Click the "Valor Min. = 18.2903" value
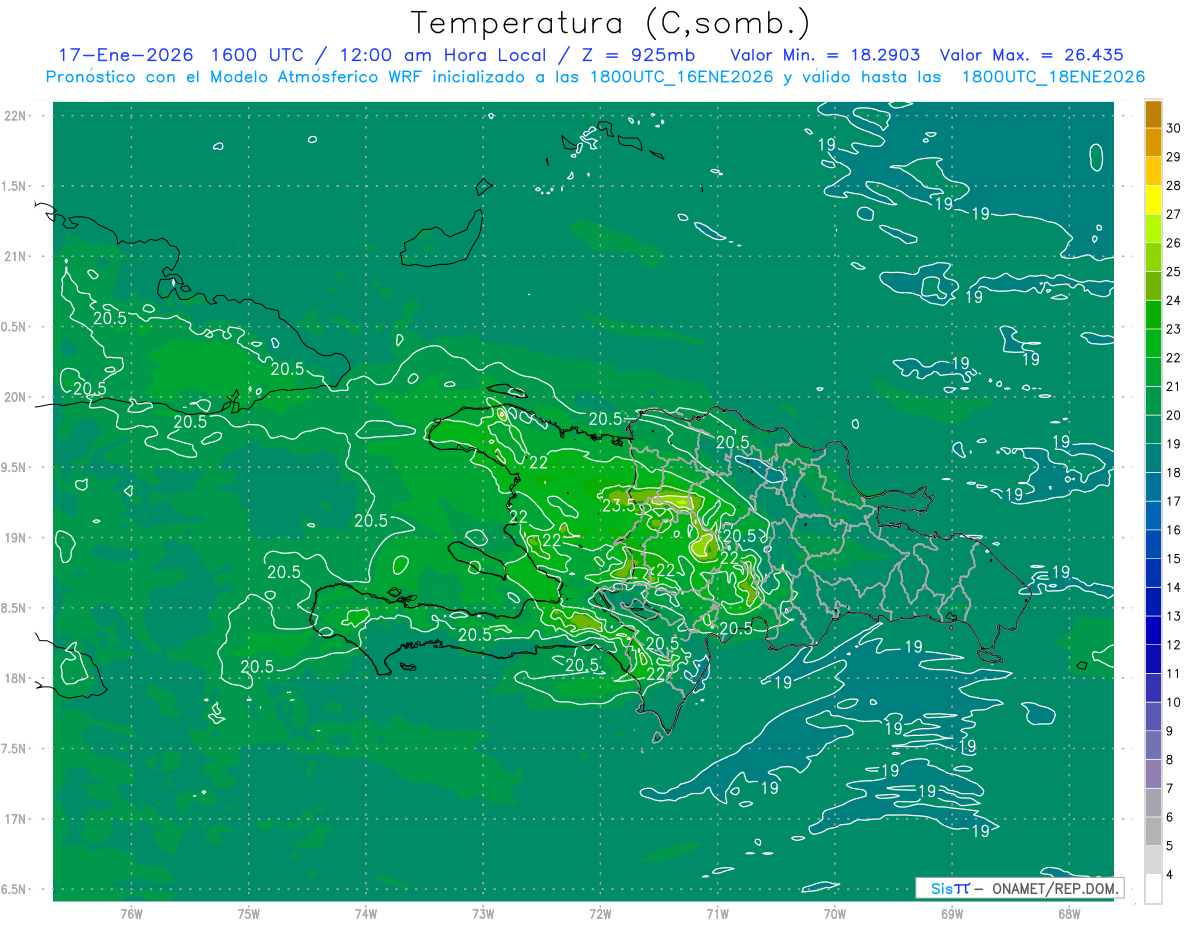Viewport: 1200px width, 927px height. point(825,55)
